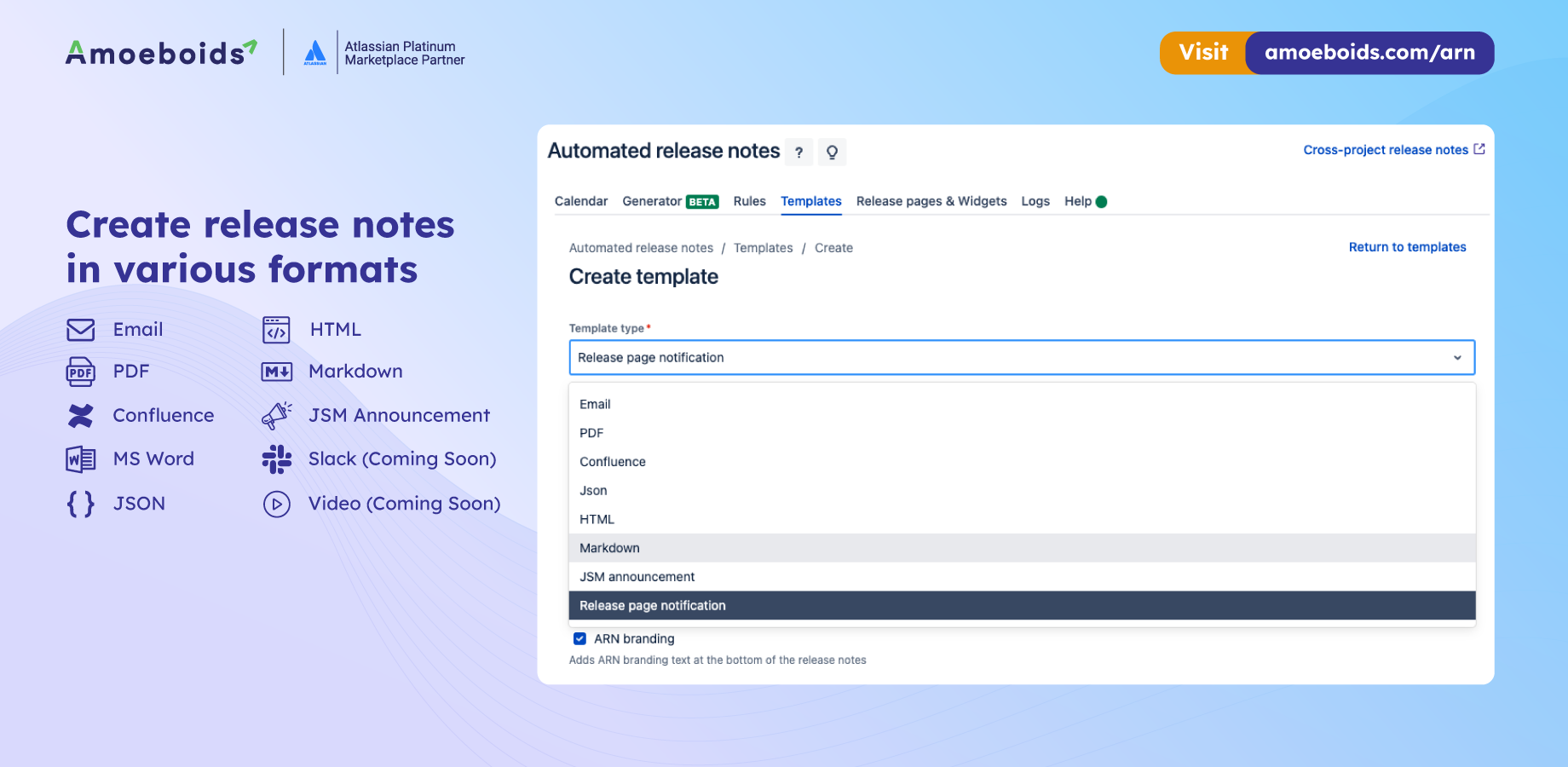The width and height of the screenshot is (1568, 767).
Task: Click the Automated release notes page title
Action: (664, 151)
